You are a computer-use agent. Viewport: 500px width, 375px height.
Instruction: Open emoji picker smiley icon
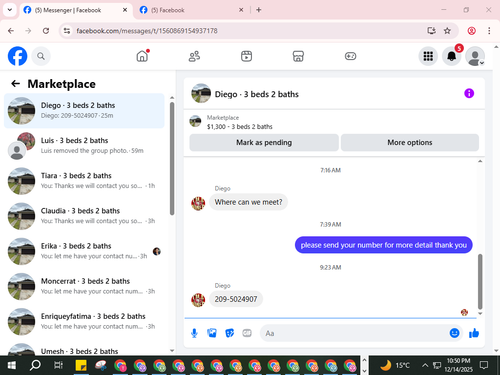tap(454, 333)
